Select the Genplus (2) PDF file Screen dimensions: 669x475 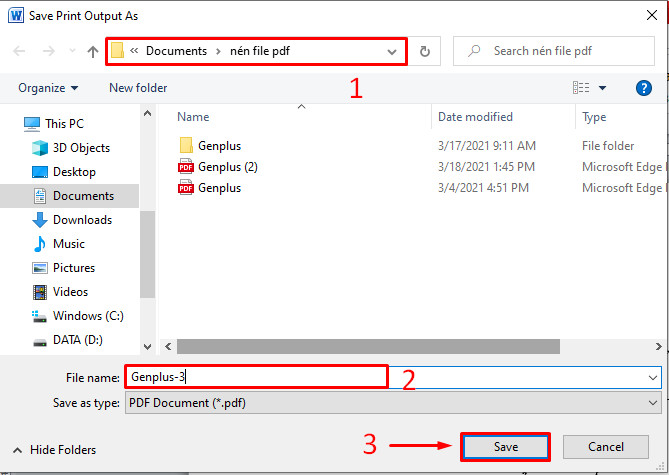click(x=227, y=167)
